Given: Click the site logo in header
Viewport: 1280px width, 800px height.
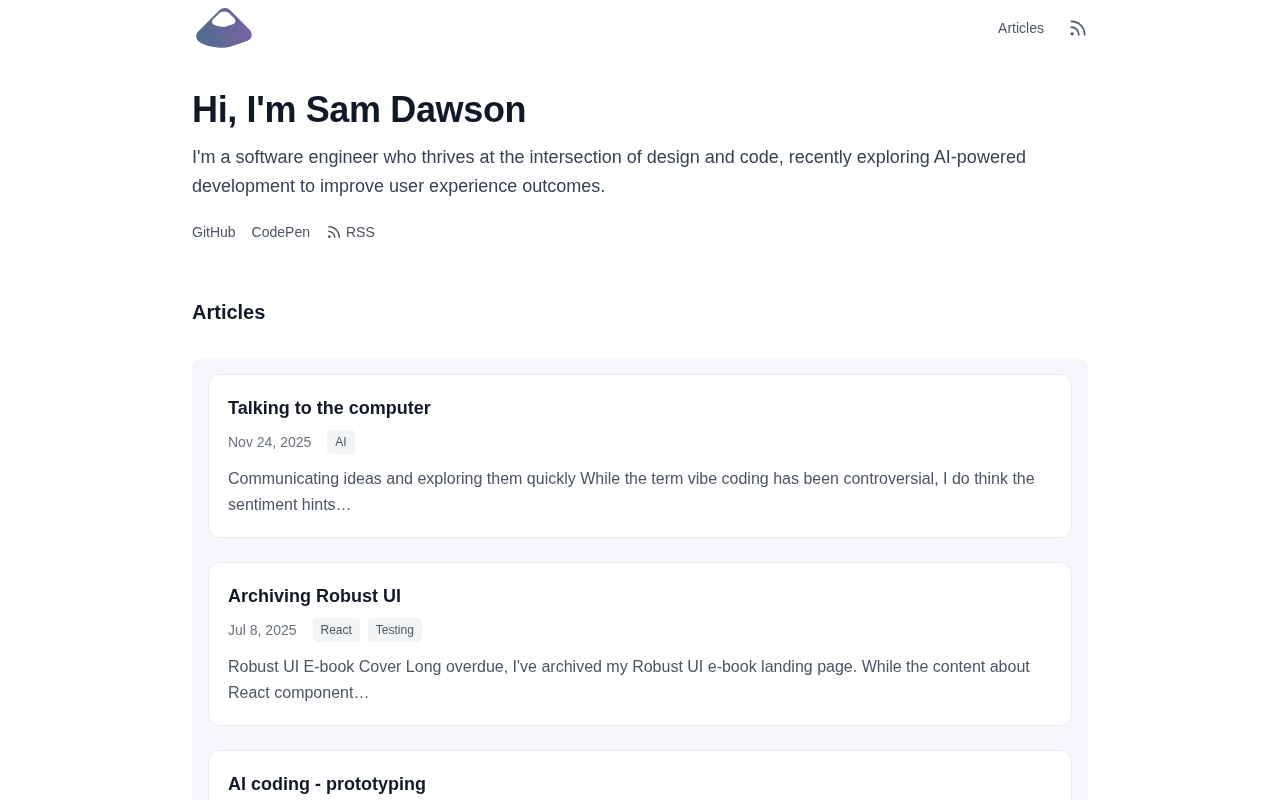Looking at the screenshot, I should (224, 28).
